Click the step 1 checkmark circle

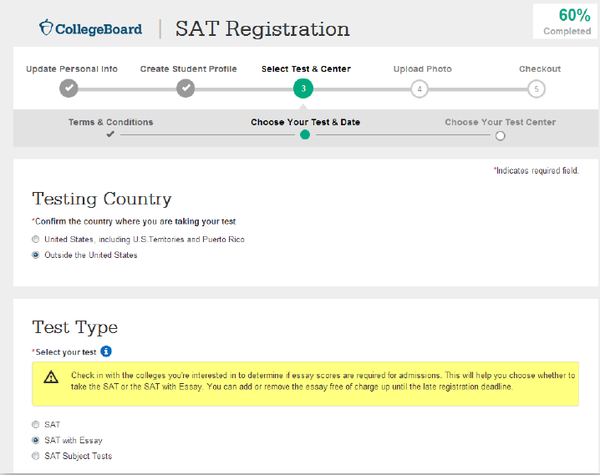pyautogui.click(x=69, y=88)
